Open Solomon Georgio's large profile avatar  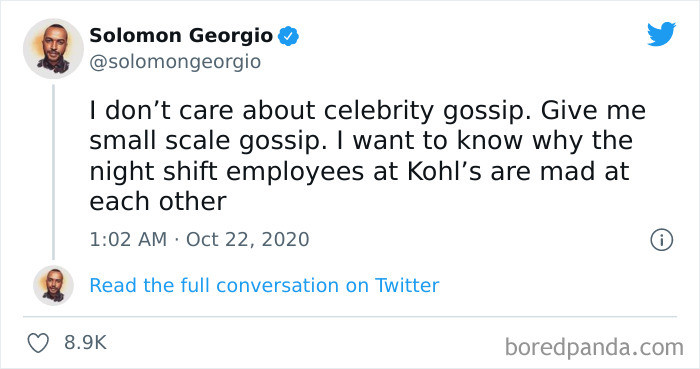(53, 49)
